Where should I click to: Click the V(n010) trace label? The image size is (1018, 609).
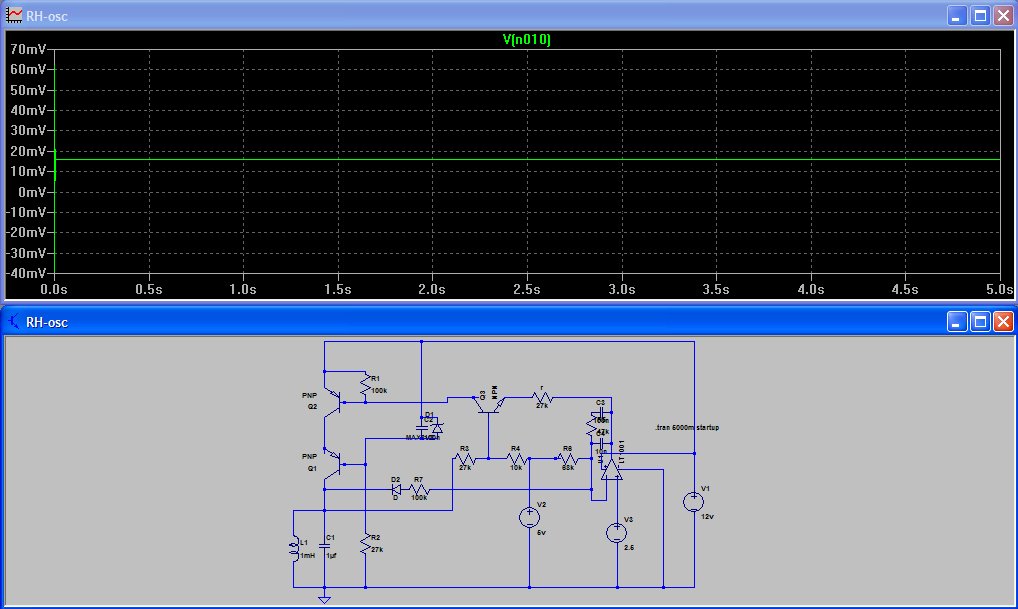pos(527,40)
